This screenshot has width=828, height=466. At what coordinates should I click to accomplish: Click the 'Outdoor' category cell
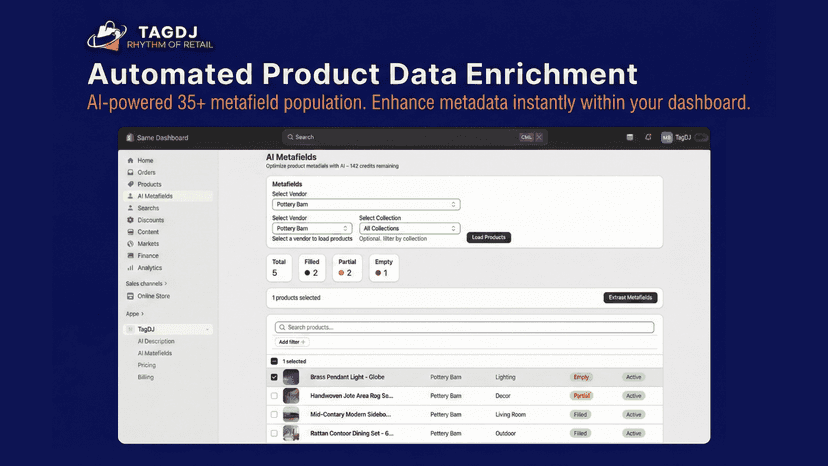[505, 433]
